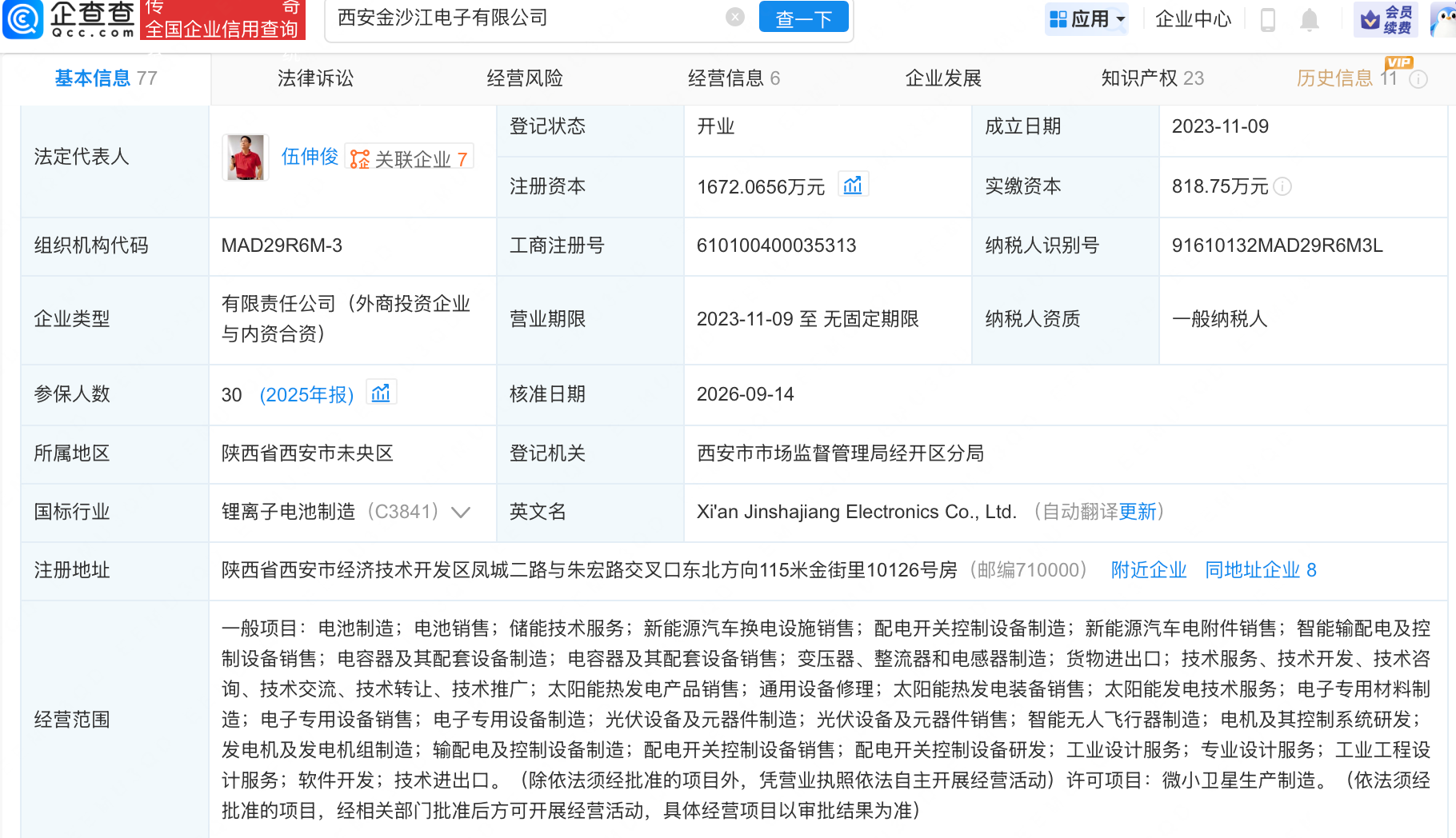This screenshot has height=838, width=1456.
Task: Open 2025年报 annual report link
Action: click(x=306, y=395)
